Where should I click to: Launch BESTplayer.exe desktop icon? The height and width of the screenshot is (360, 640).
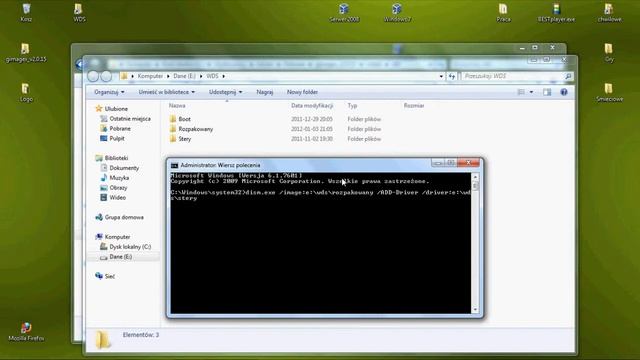(x=556, y=12)
